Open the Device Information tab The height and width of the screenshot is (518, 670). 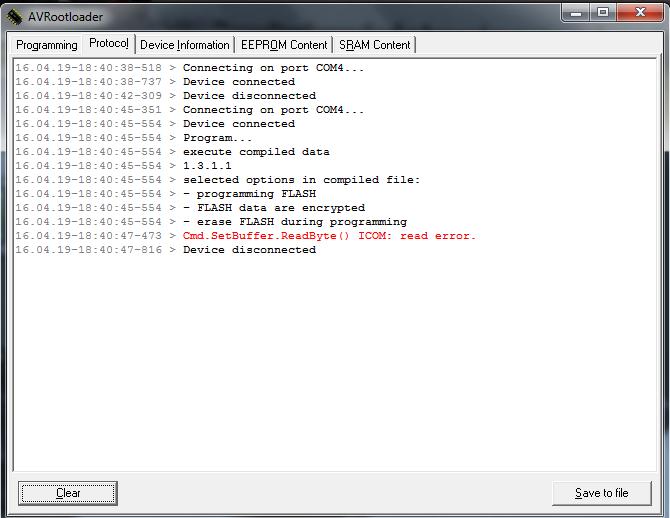185,45
